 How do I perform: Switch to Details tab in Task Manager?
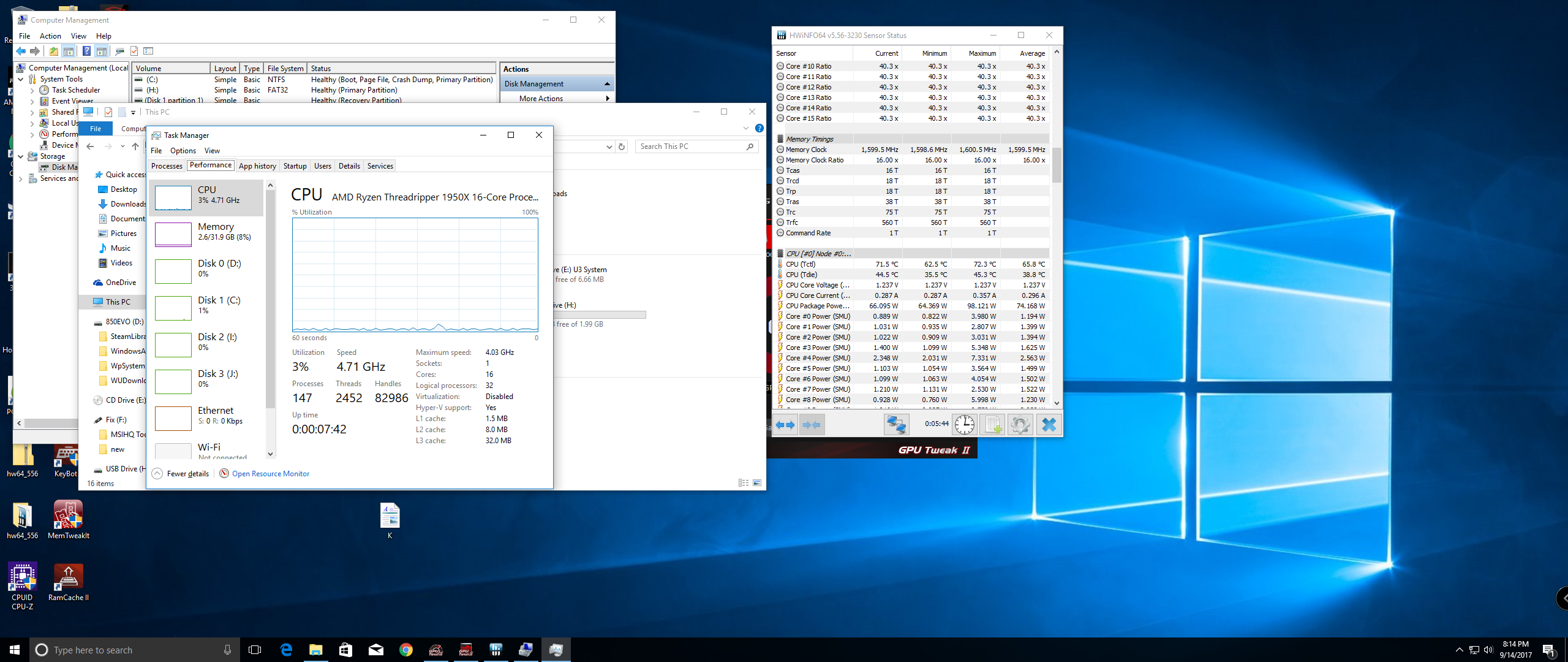tap(349, 166)
